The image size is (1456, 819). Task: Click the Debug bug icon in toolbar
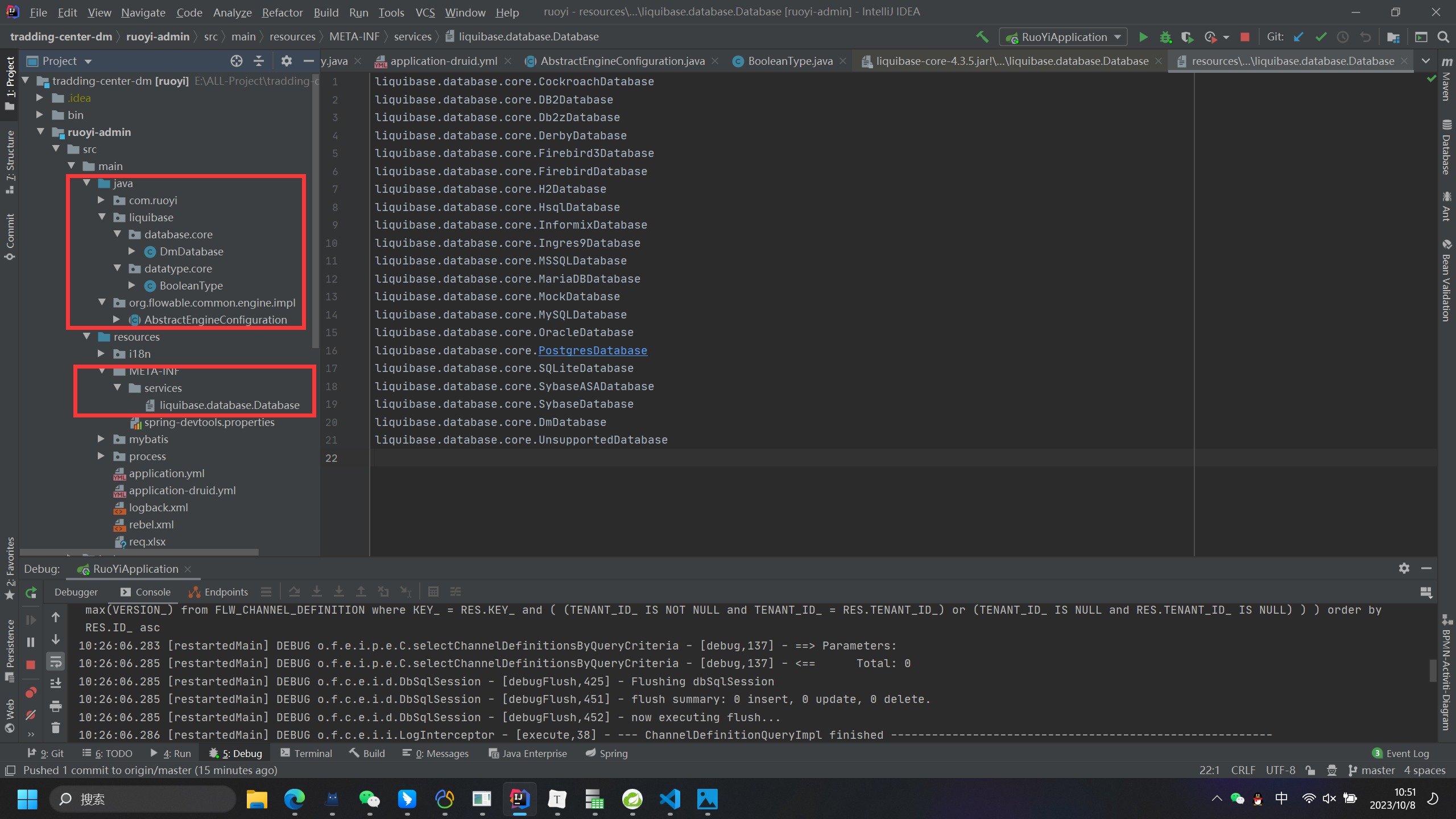[1165, 37]
